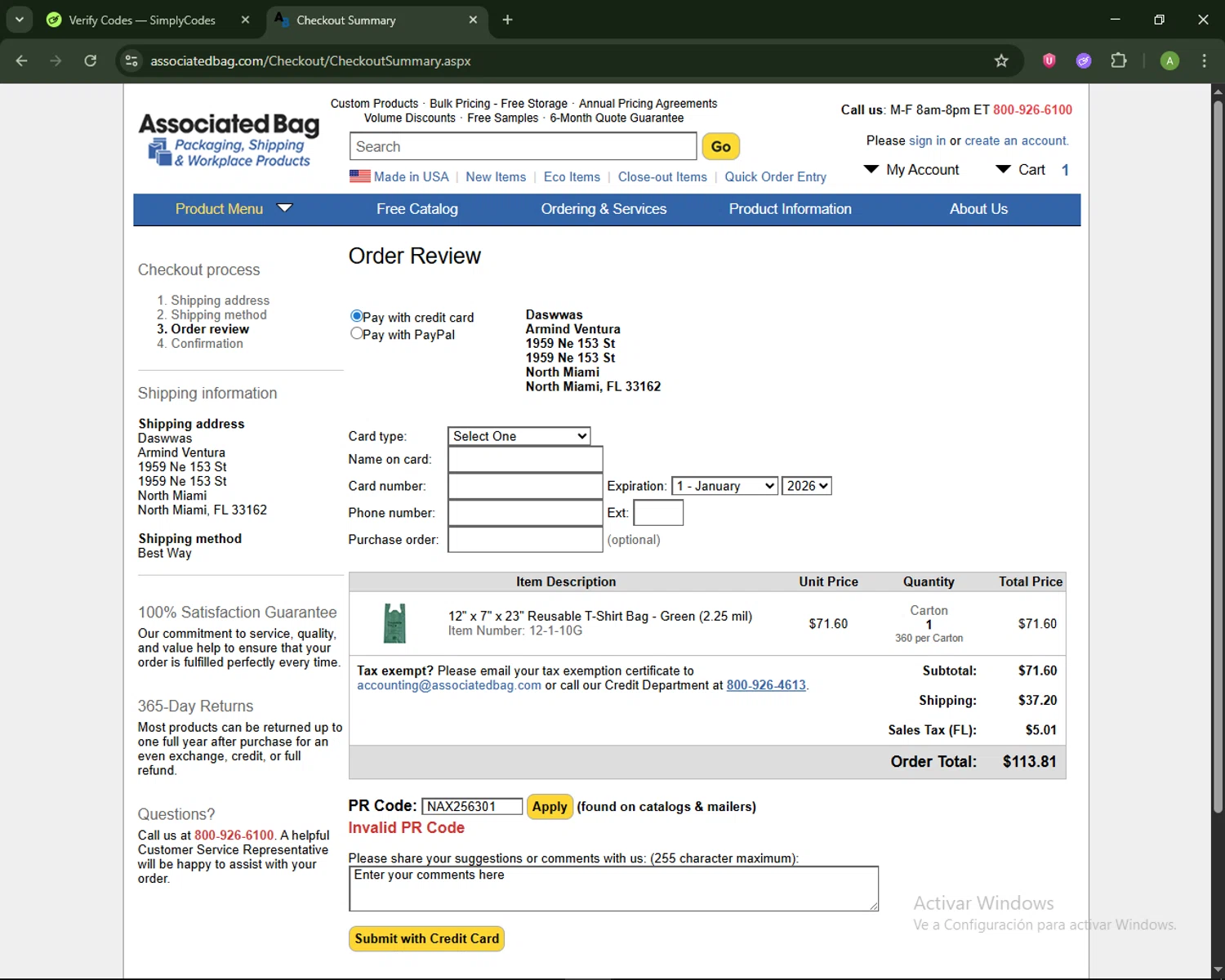Image resolution: width=1225 pixels, height=980 pixels.
Task: Click the comments text area
Action: (x=613, y=889)
